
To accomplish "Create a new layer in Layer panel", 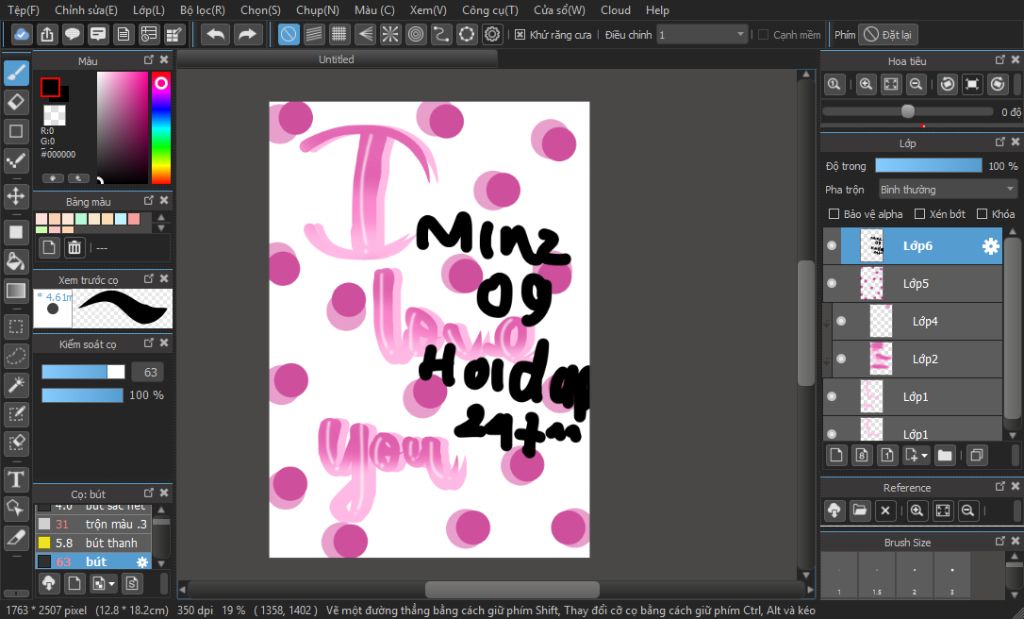I will (x=836, y=455).
